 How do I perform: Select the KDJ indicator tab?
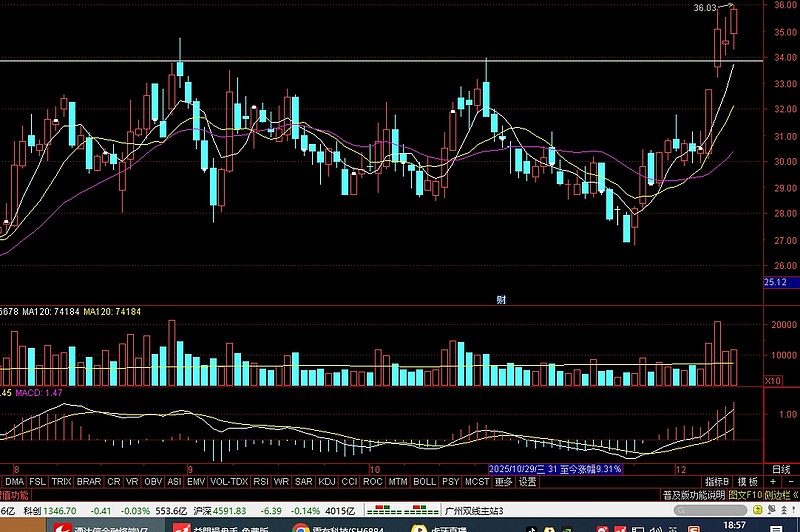pyautogui.click(x=327, y=482)
